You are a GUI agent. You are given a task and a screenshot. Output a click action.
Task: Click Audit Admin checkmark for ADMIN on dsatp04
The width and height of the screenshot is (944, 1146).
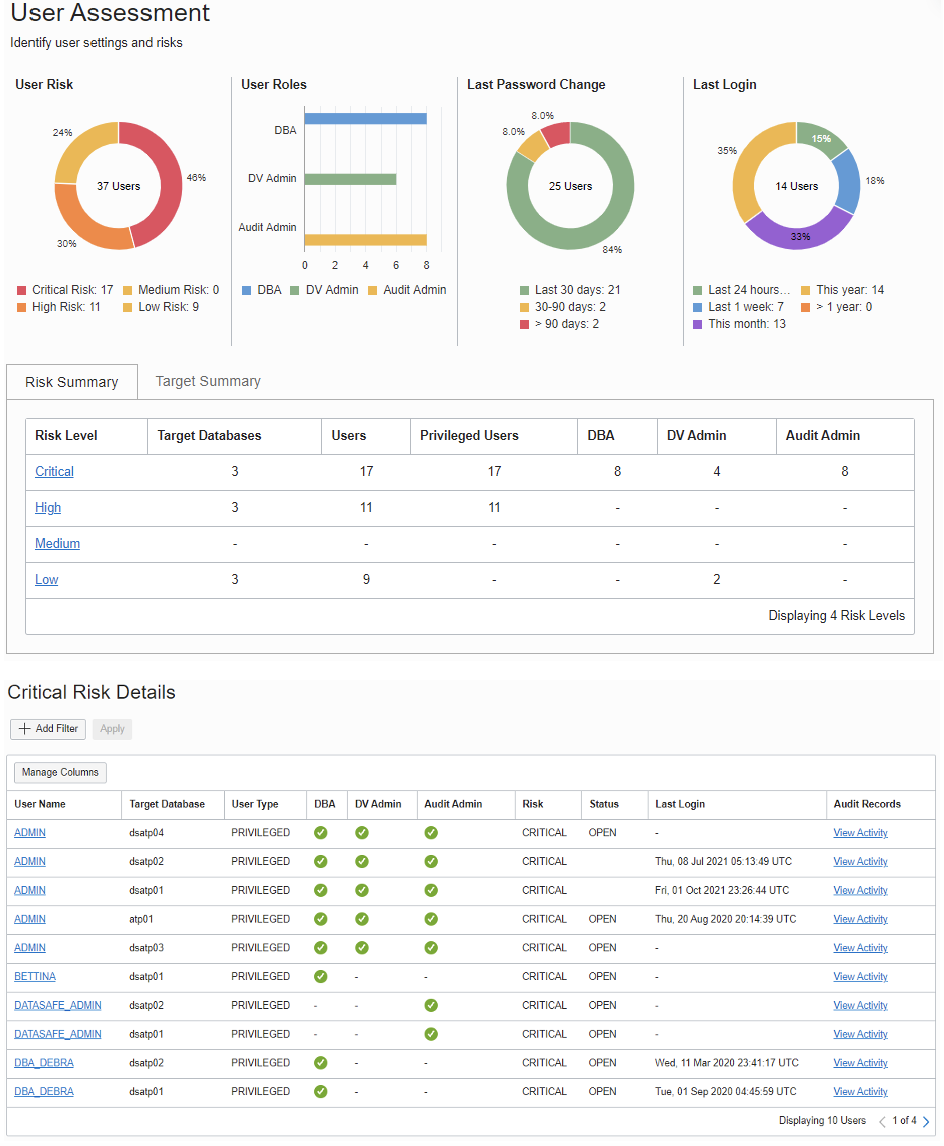pyautogui.click(x=431, y=832)
